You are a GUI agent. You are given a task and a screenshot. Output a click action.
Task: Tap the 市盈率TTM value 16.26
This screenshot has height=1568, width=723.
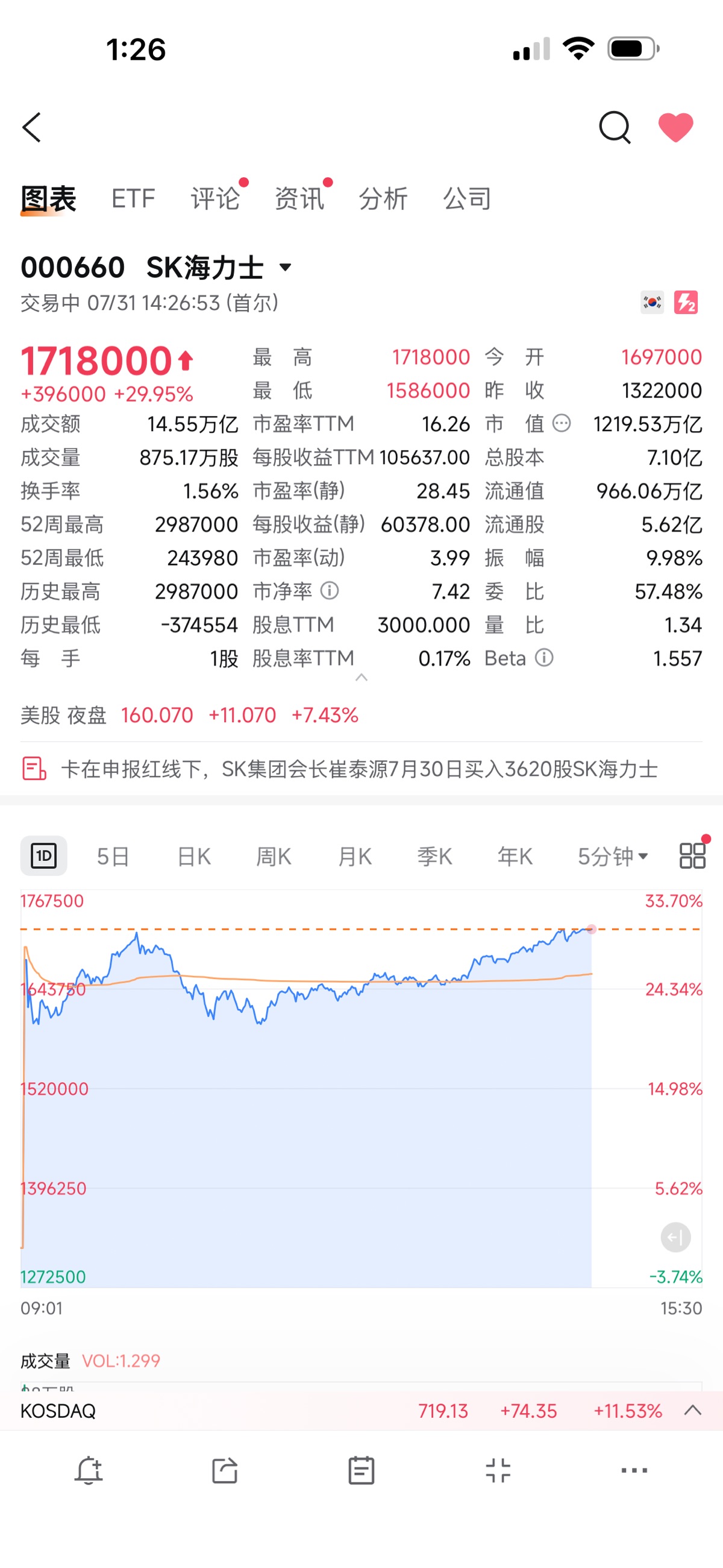point(446,424)
